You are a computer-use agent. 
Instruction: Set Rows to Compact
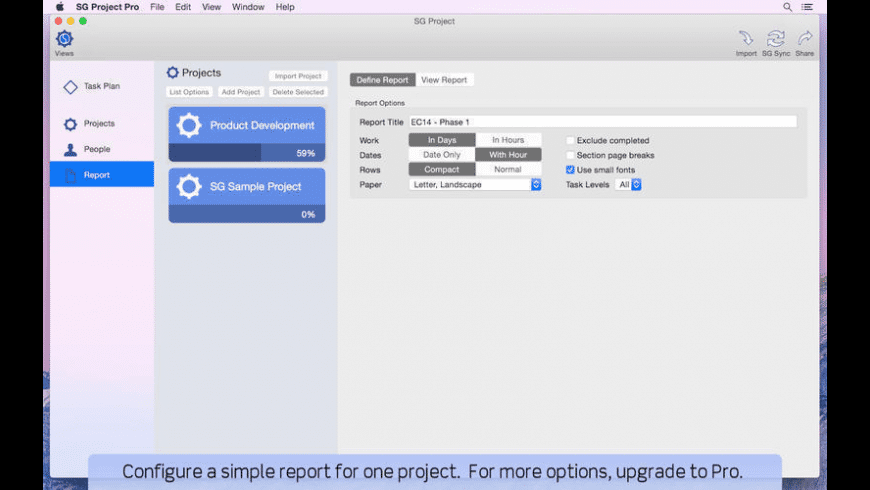[x=442, y=169]
